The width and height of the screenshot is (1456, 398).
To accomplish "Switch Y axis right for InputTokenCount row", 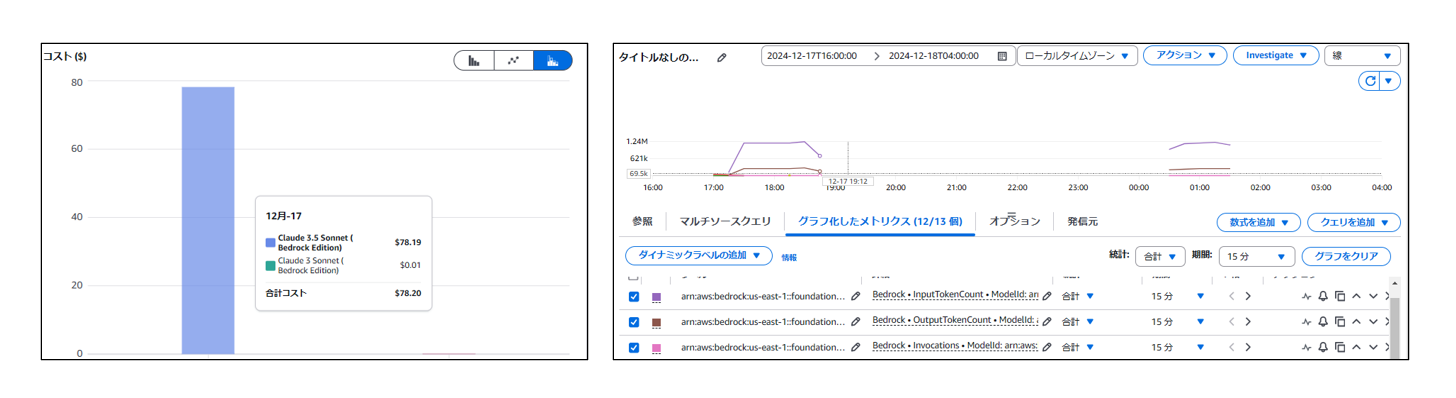I will click(1248, 296).
